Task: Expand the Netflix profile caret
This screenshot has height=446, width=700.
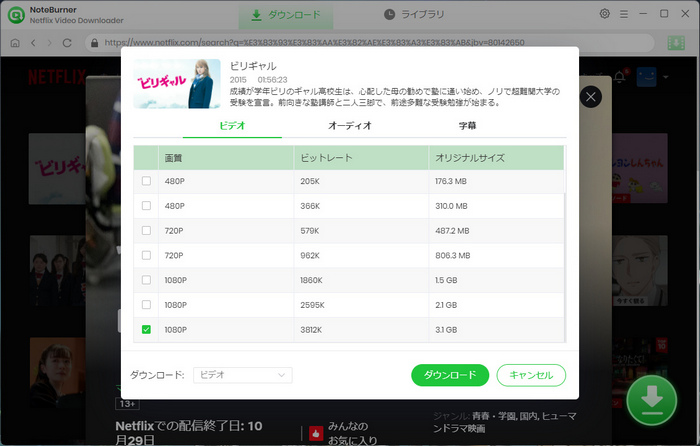Action: 666,77
